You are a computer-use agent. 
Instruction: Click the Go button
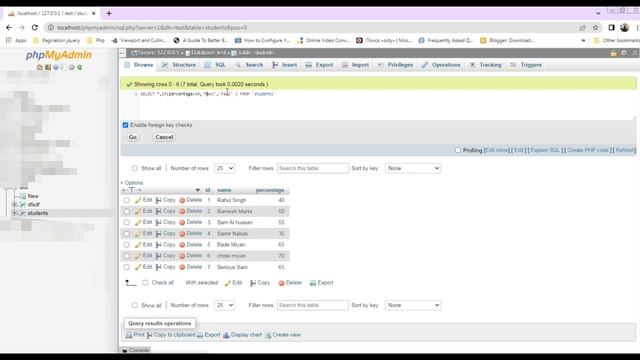click(x=133, y=137)
